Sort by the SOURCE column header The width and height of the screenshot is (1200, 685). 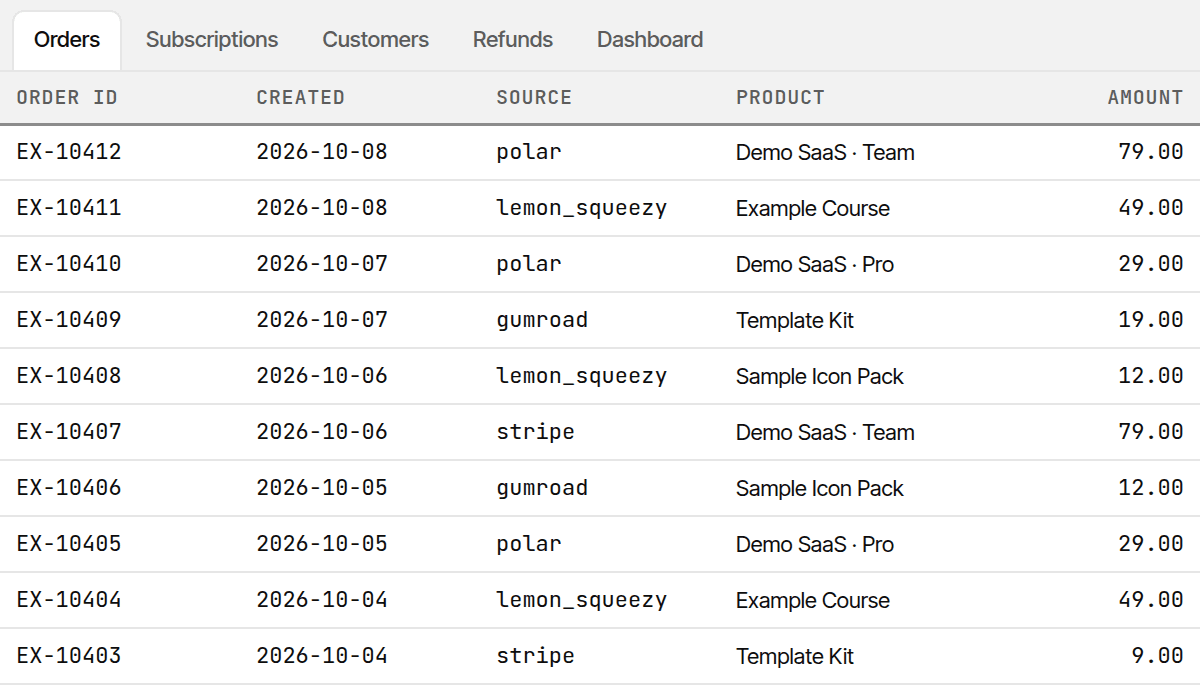534,97
